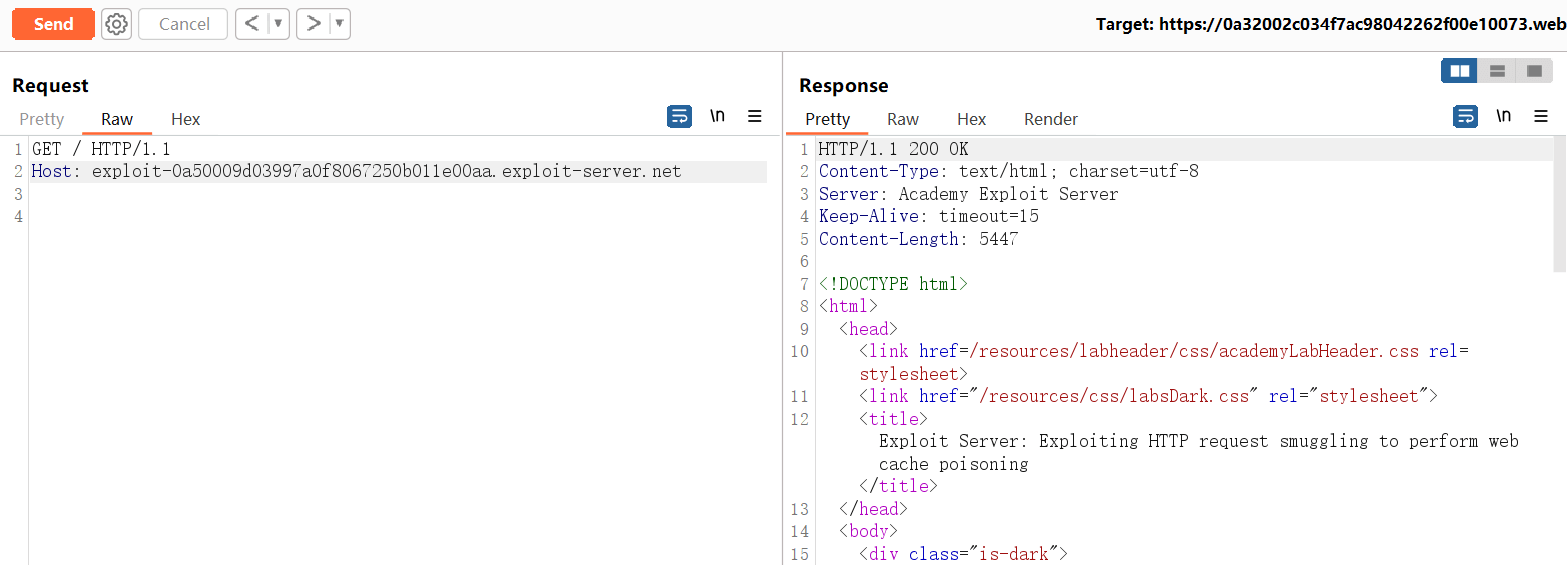This screenshot has width=1567, height=565.
Task: Switch to the Request Hex tab
Action: pos(185,119)
